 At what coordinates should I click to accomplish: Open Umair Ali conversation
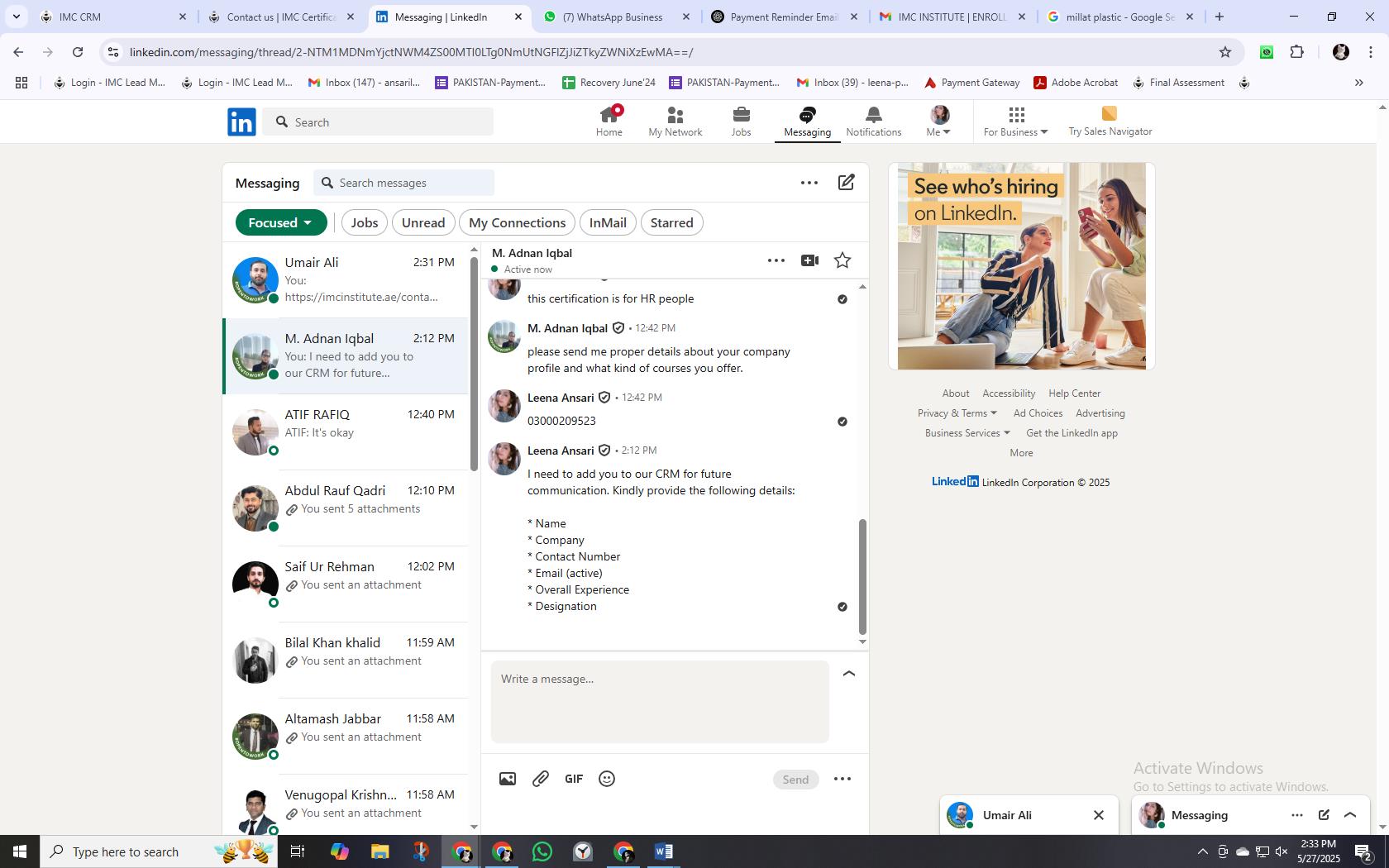[346, 280]
